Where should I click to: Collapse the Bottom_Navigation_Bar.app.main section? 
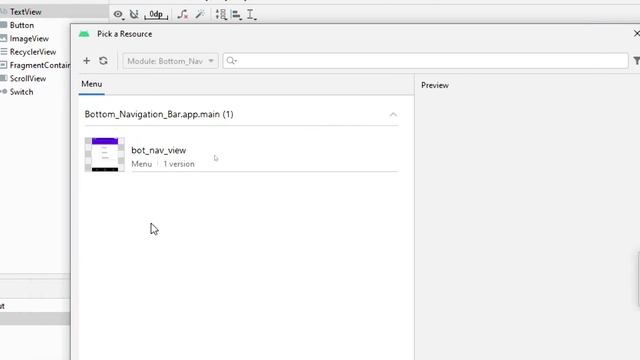[x=393, y=115]
